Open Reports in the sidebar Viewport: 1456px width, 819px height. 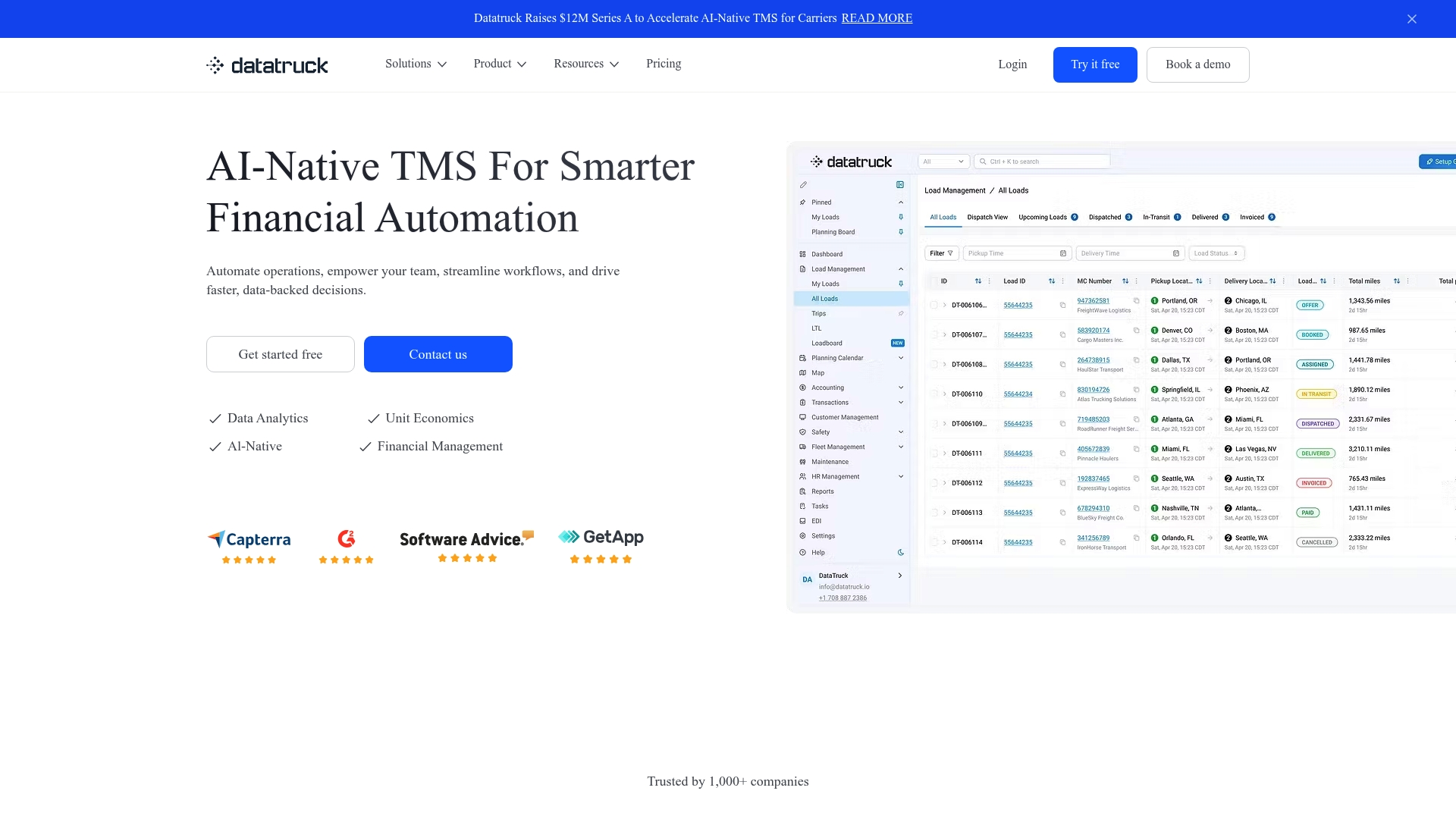(823, 491)
